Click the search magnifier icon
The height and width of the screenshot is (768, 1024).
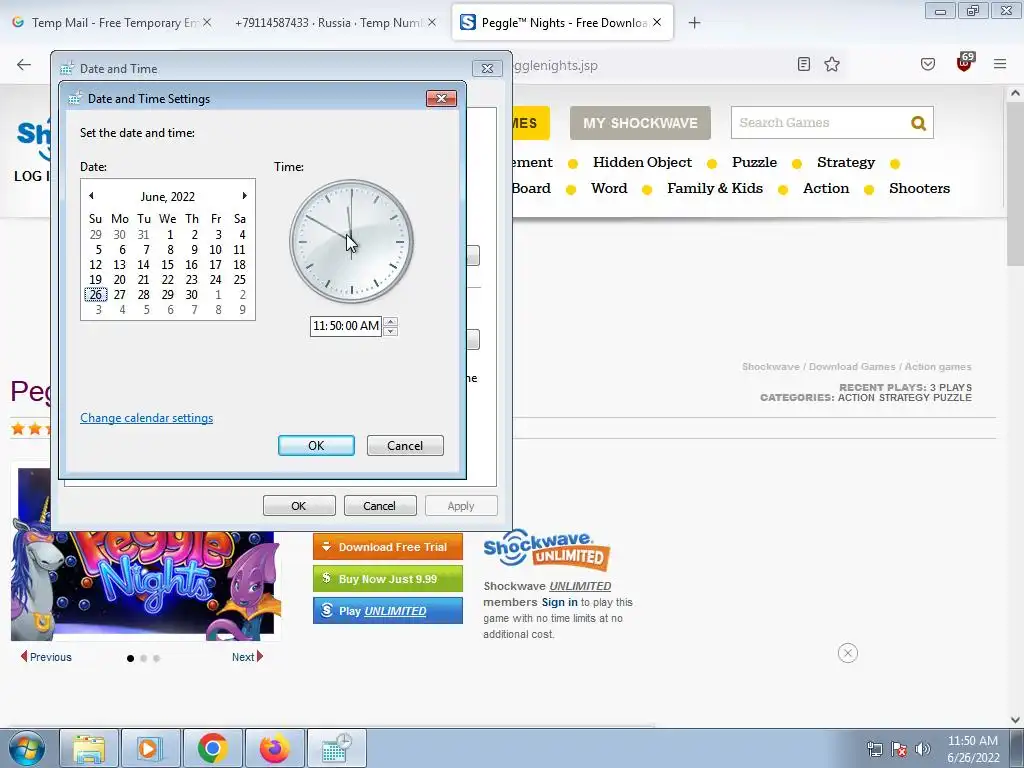918,123
